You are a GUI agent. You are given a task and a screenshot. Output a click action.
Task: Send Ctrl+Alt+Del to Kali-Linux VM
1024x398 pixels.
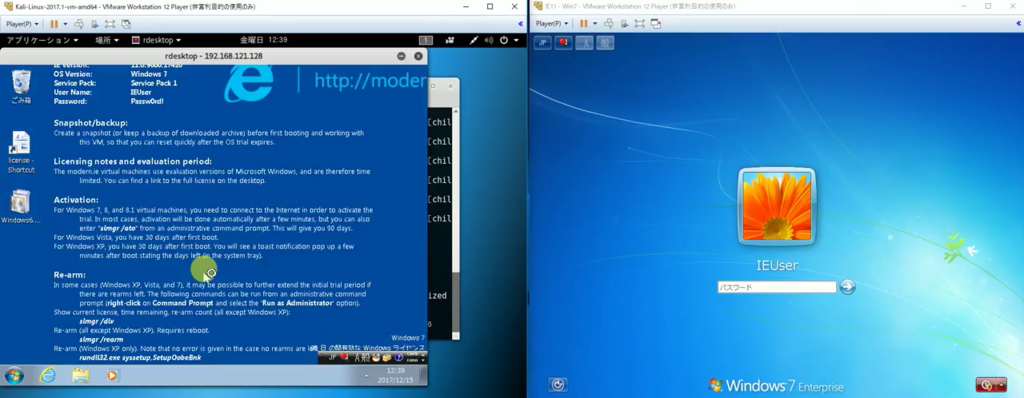pos(79,24)
